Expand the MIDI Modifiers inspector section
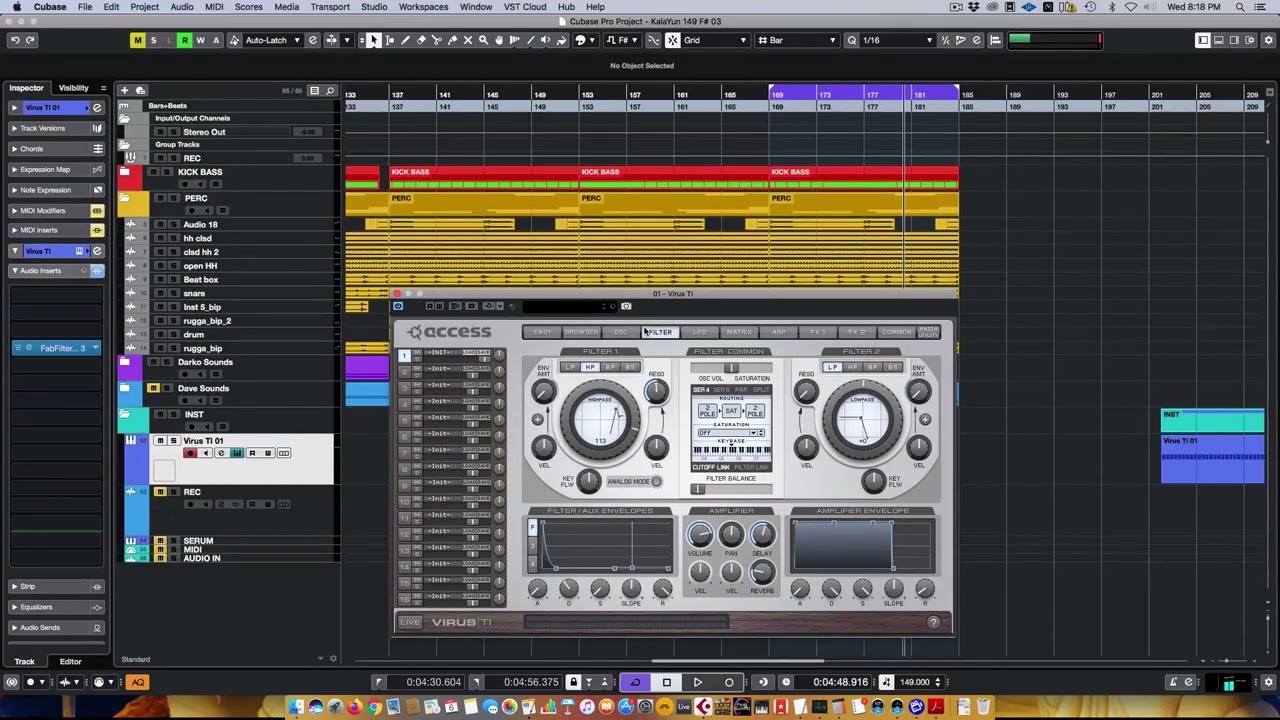 [x=56, y=211]
